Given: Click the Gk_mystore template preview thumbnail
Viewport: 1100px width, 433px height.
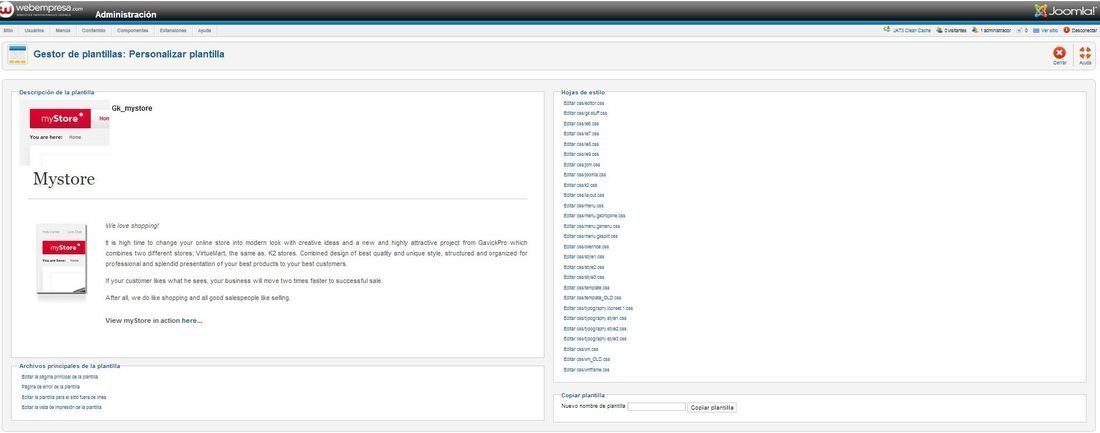Looking at the screenshot, I should (x=65, y=133).
